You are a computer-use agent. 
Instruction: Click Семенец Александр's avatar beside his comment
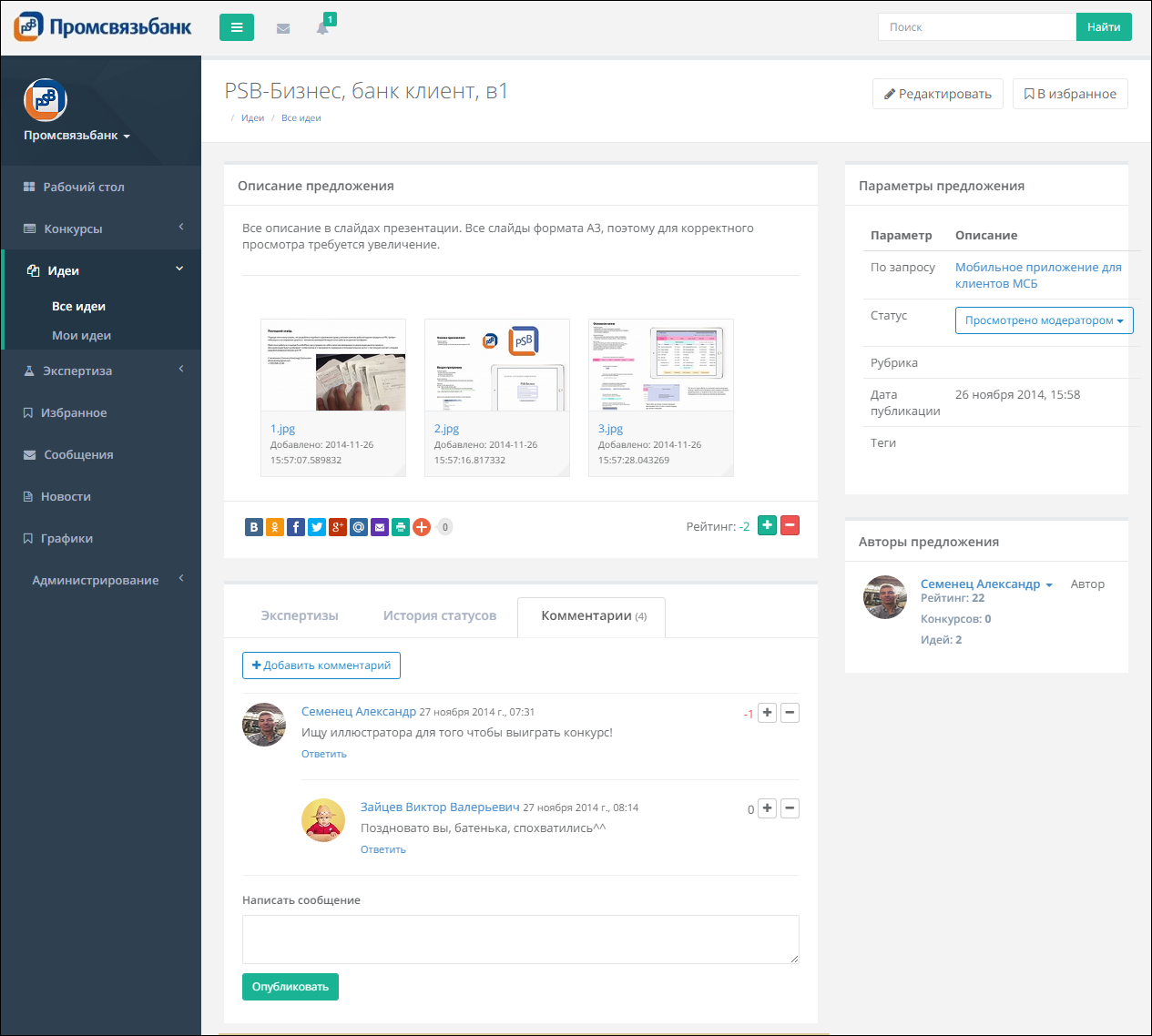(x=264, y=725)
